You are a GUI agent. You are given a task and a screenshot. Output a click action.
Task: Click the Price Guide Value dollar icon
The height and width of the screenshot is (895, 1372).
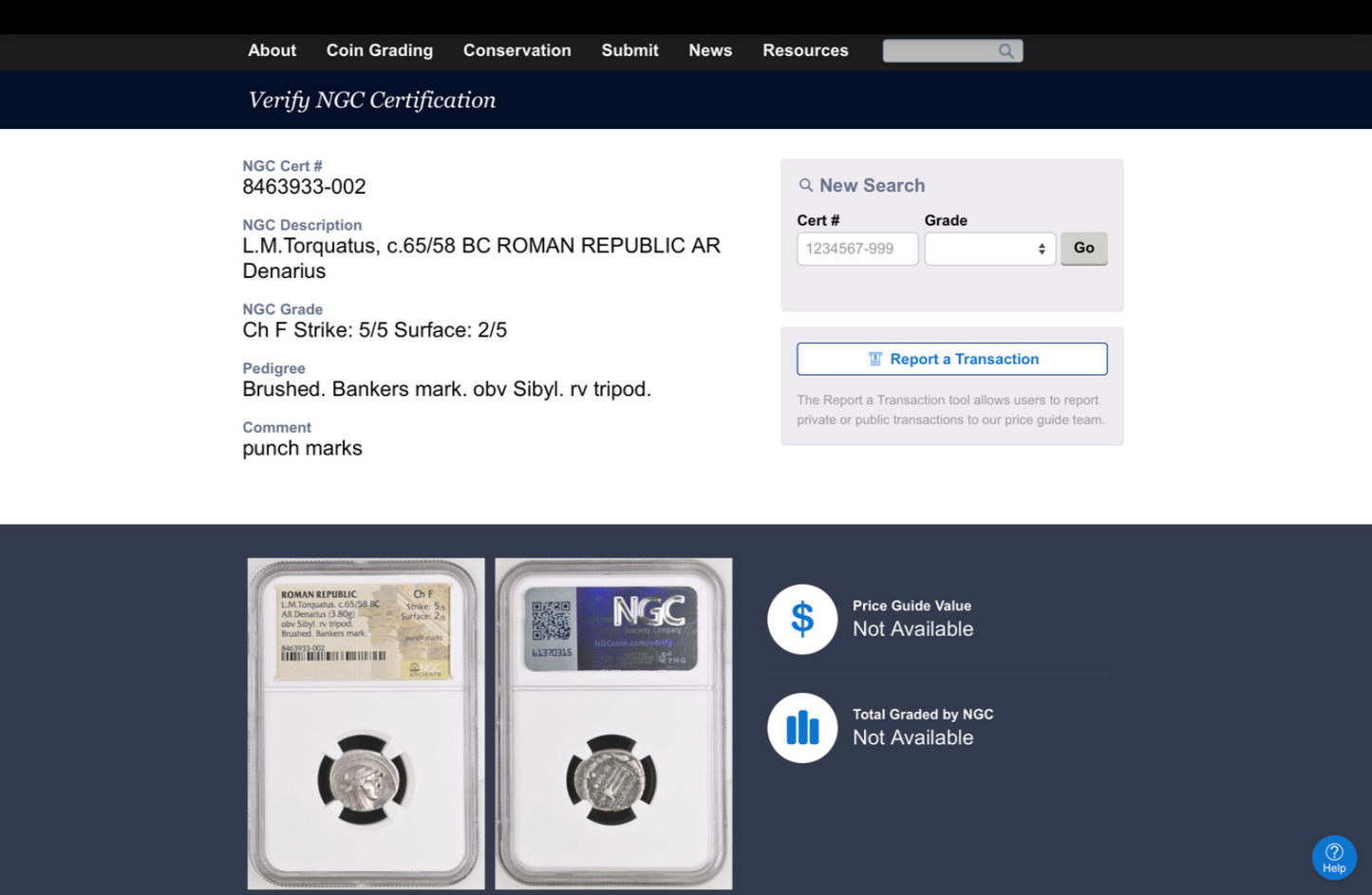point(802,619)
